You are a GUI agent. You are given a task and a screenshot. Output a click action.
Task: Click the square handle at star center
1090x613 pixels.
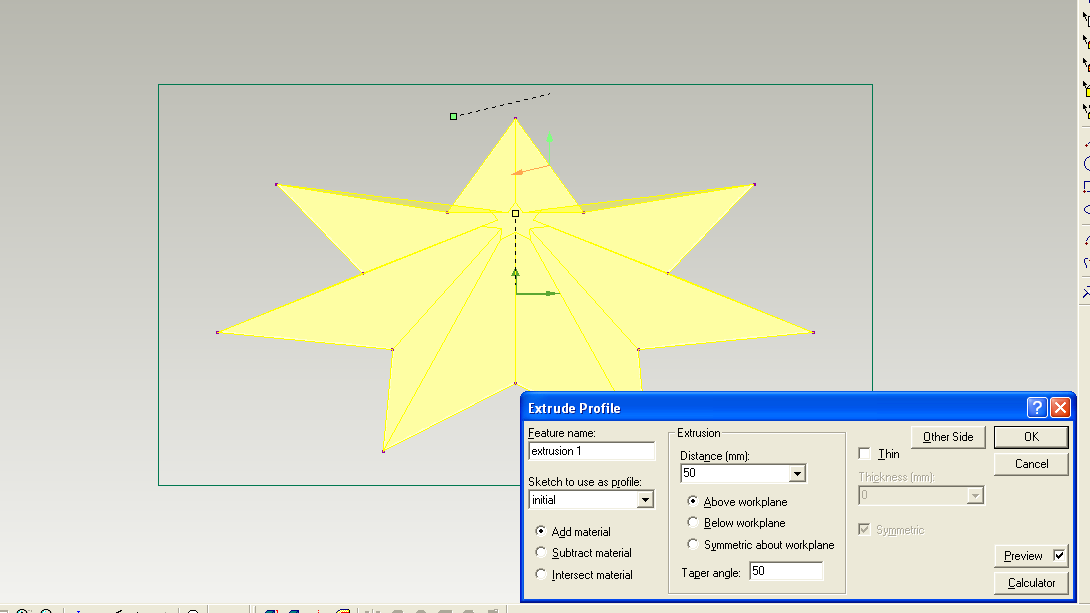(x=515, y=213)
